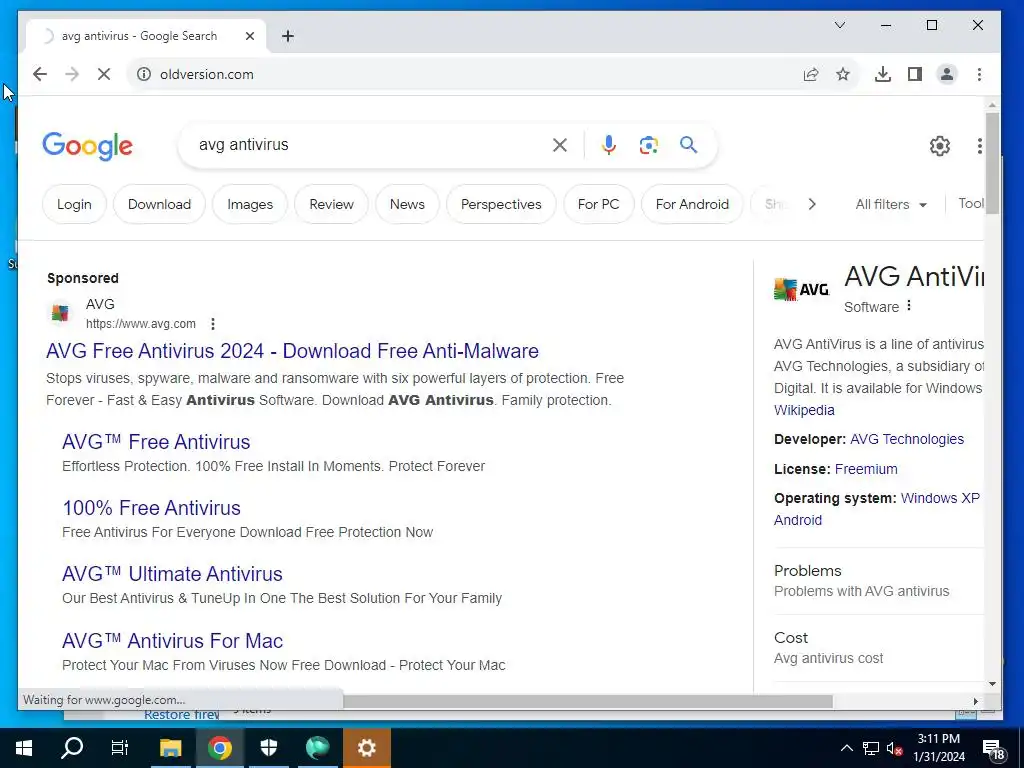Open the Settings gear app on taskbar
Image resolution: width=1024 pixels, height=768 pixels.
click(366, 748)
